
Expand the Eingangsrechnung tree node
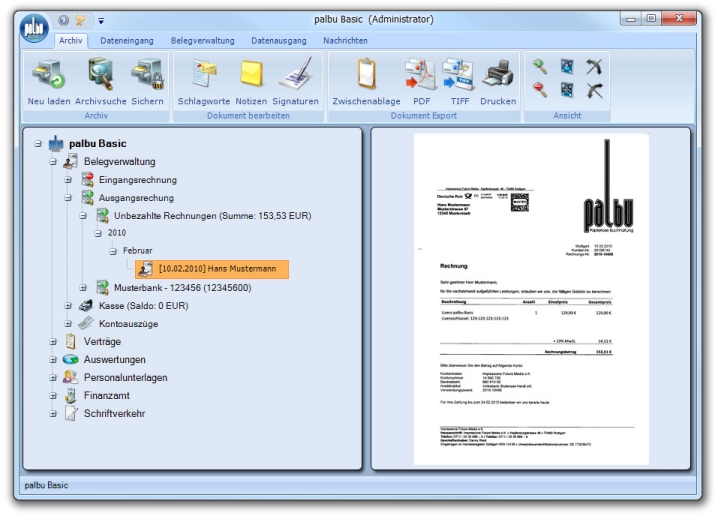69,180
